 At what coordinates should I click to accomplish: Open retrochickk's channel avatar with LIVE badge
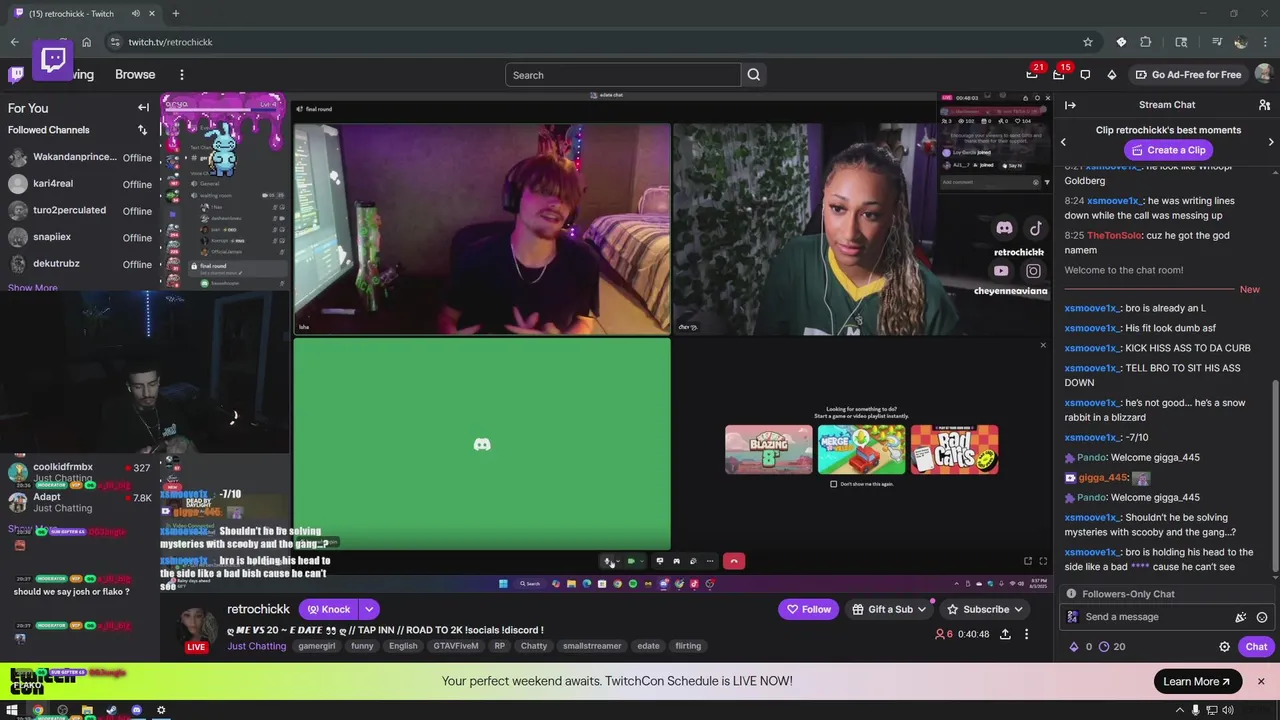[x=196, y=627]
